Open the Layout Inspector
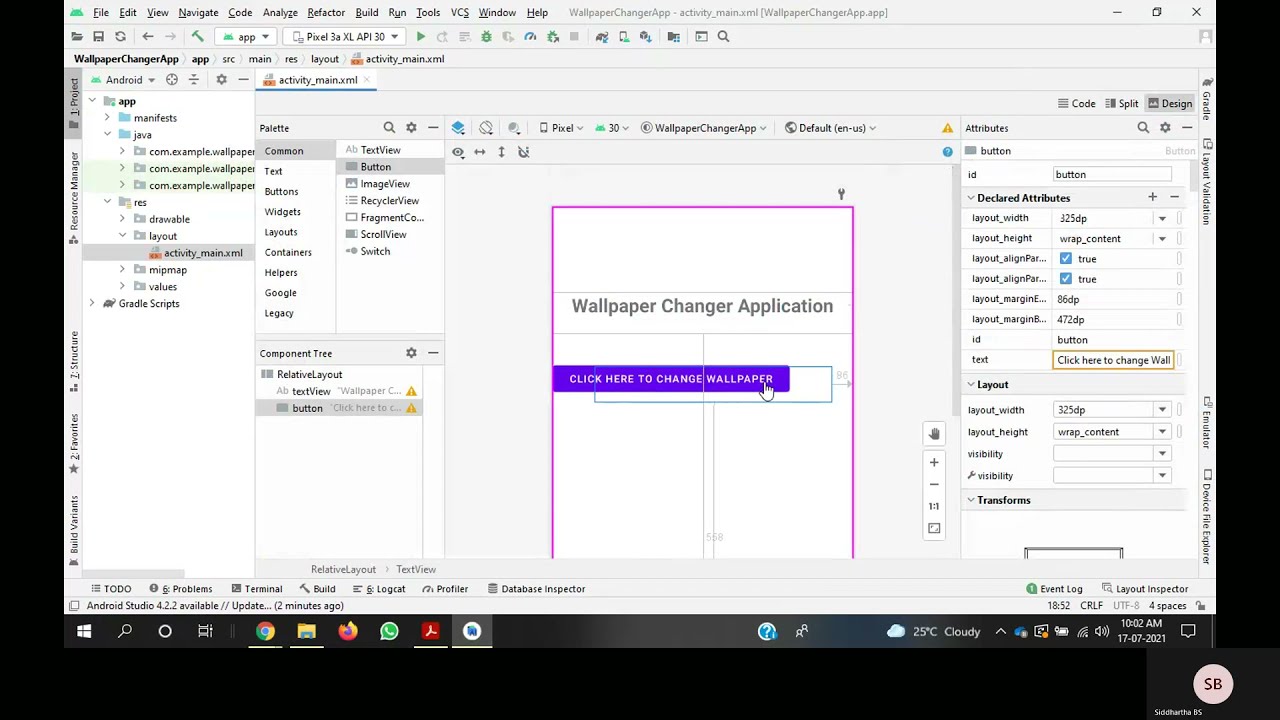The width and height of the screenshot is (1280, 720). tap(1144, 589)
